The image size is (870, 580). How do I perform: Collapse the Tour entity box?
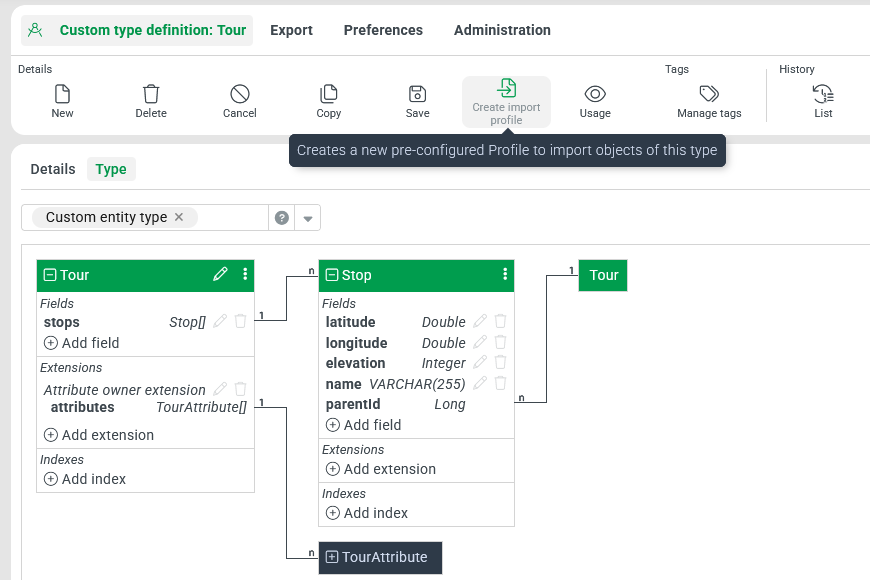click(50, 275)
